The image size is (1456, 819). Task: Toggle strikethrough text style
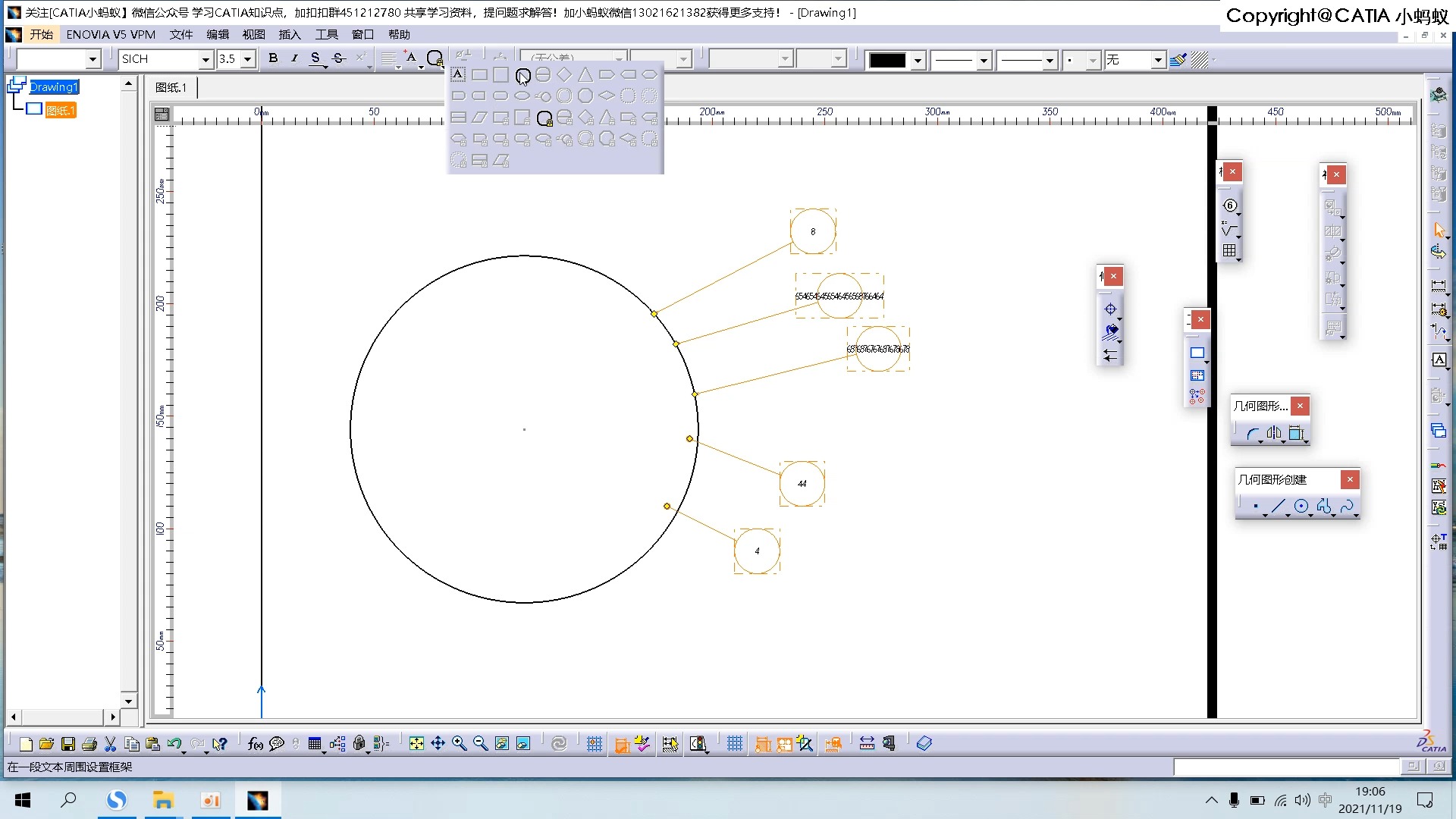[339, 58]
